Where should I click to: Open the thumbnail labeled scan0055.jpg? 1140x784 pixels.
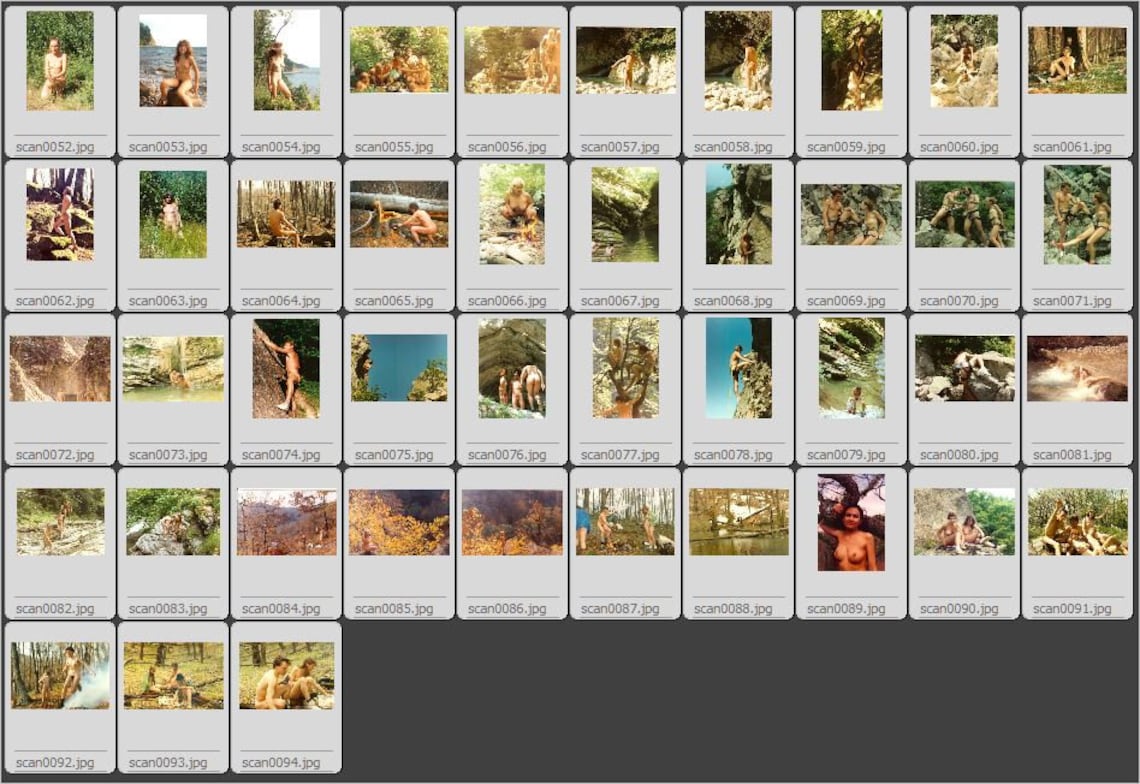[x=399, y=60]
